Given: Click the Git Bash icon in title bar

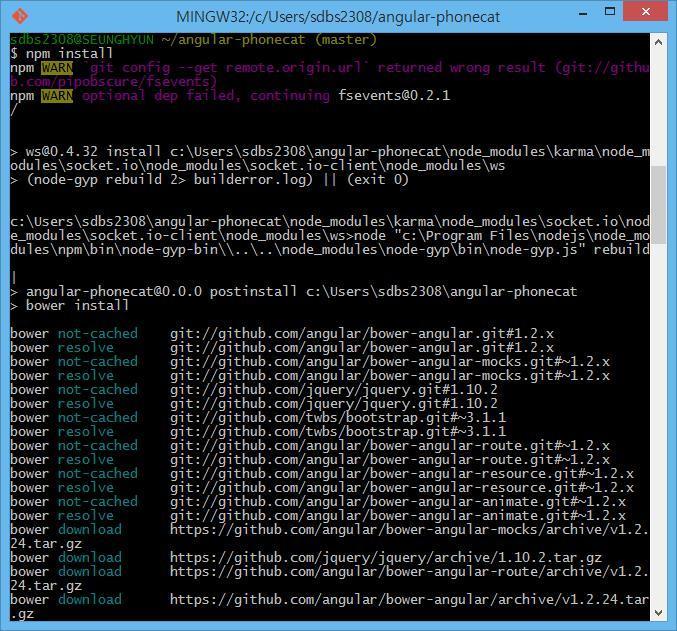Looking at the screenshot, I should 19,16.
